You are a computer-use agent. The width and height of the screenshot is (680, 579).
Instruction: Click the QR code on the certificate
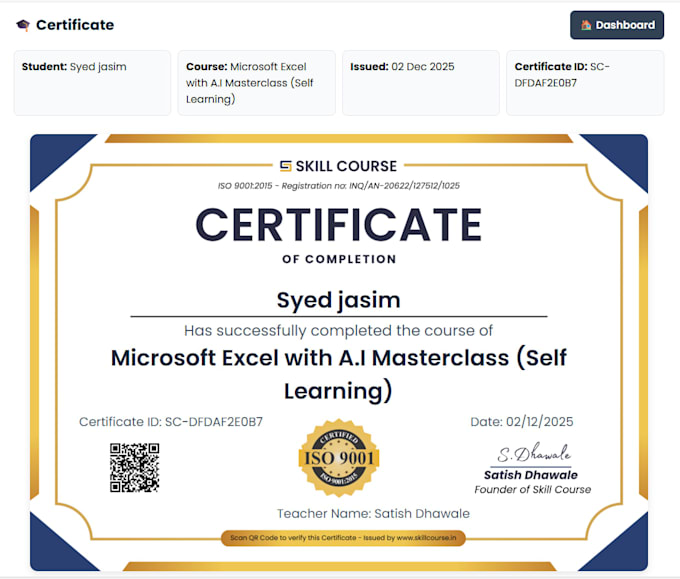coord(134,468)
